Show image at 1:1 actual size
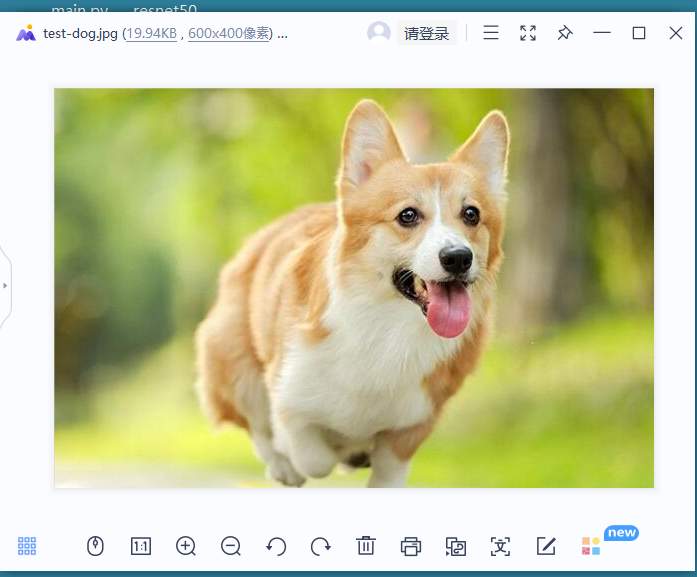 coord(140,546)
